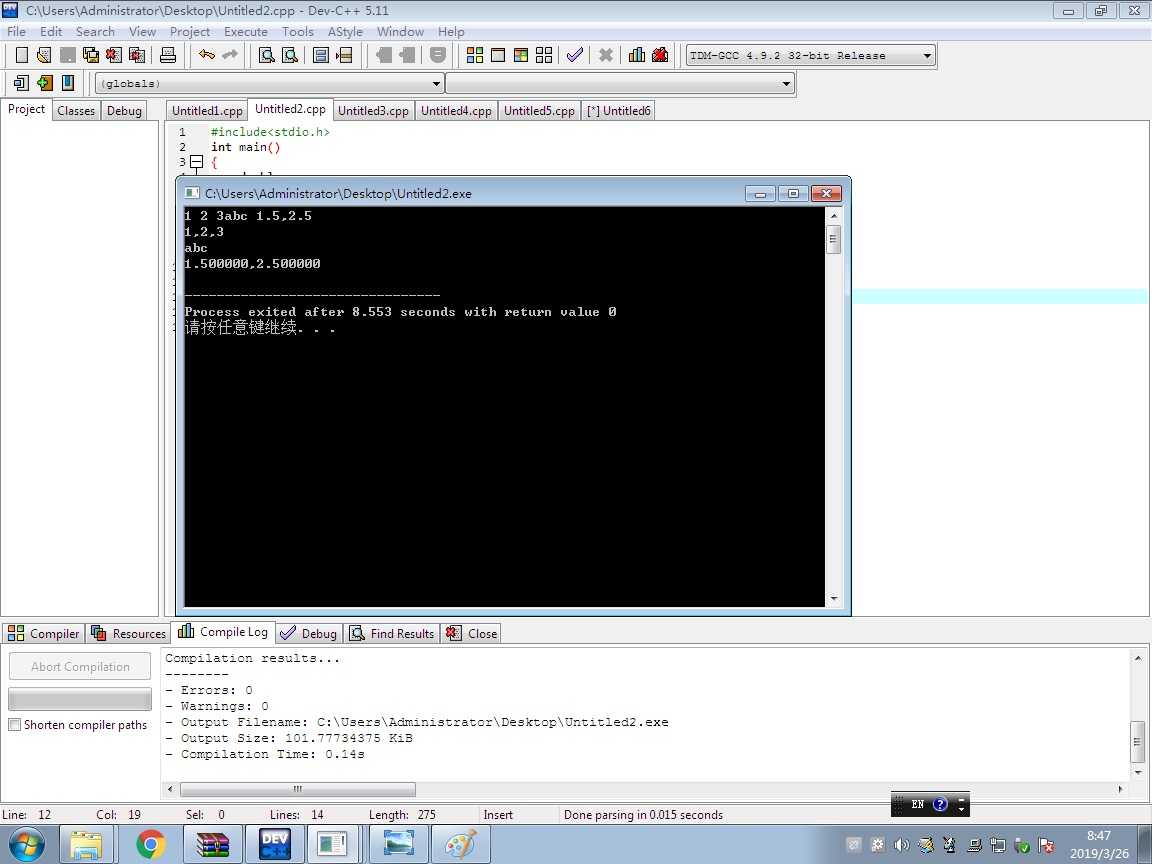Click the Close All files toolbar icon
The image size is (1152, 864).
[137, 55]
